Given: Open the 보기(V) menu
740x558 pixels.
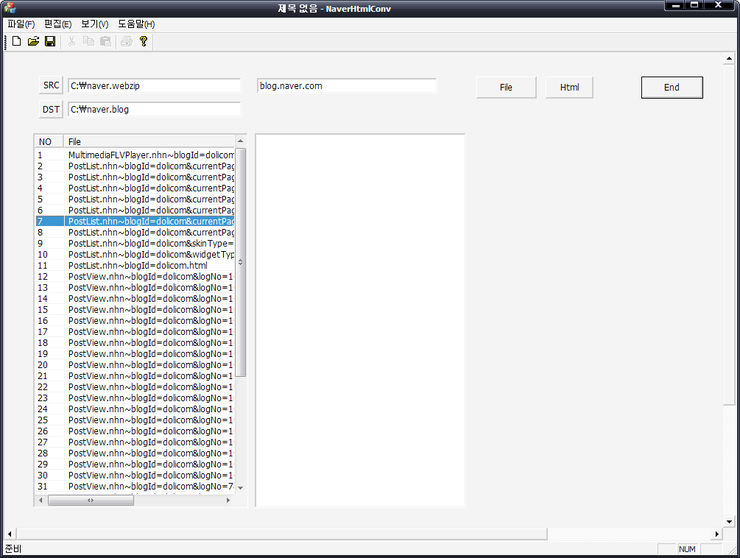Looking at the screenshot, I should click(x=94, y=24).
